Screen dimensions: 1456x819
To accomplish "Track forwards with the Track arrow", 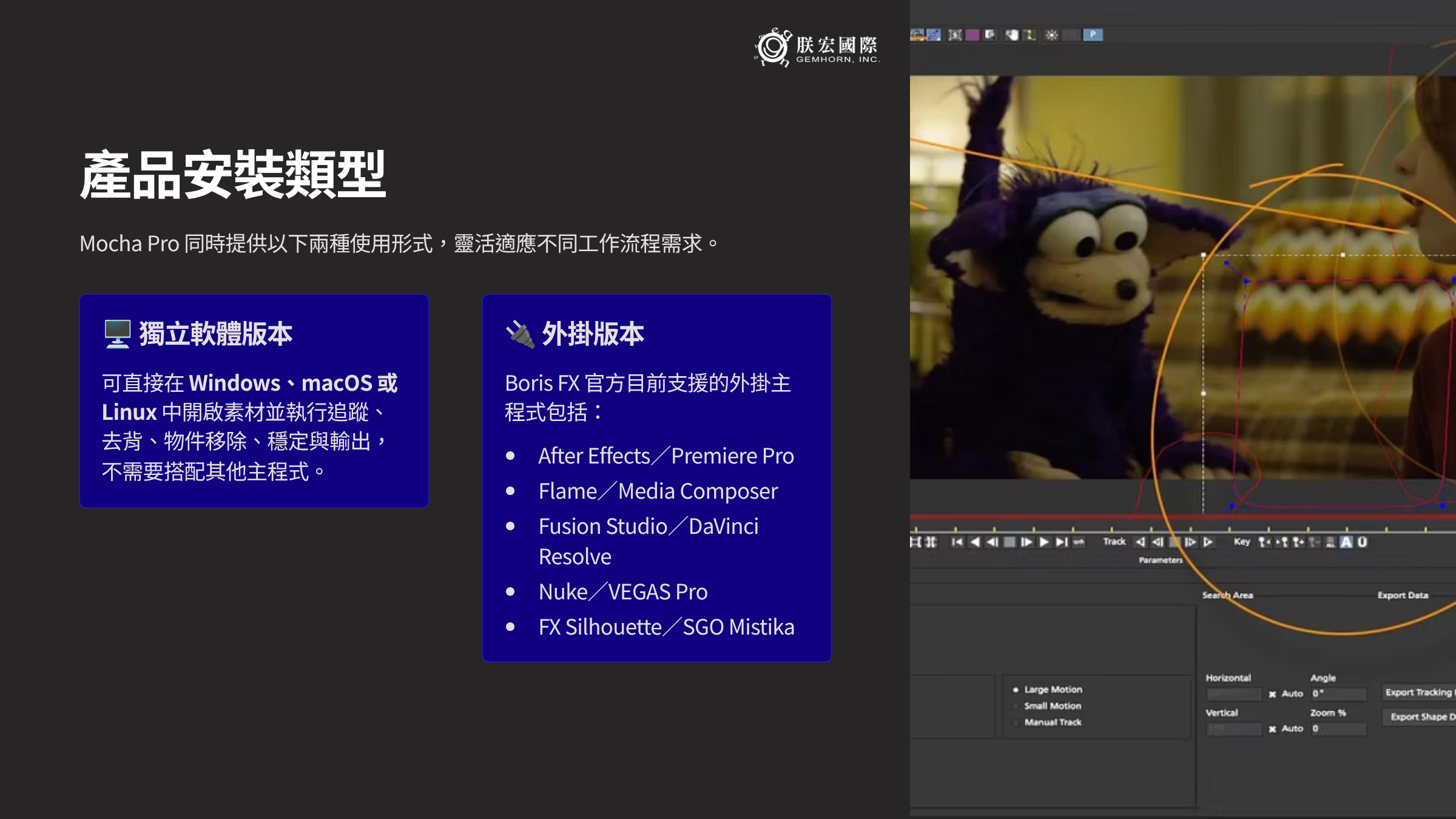I will [1208, 542].
